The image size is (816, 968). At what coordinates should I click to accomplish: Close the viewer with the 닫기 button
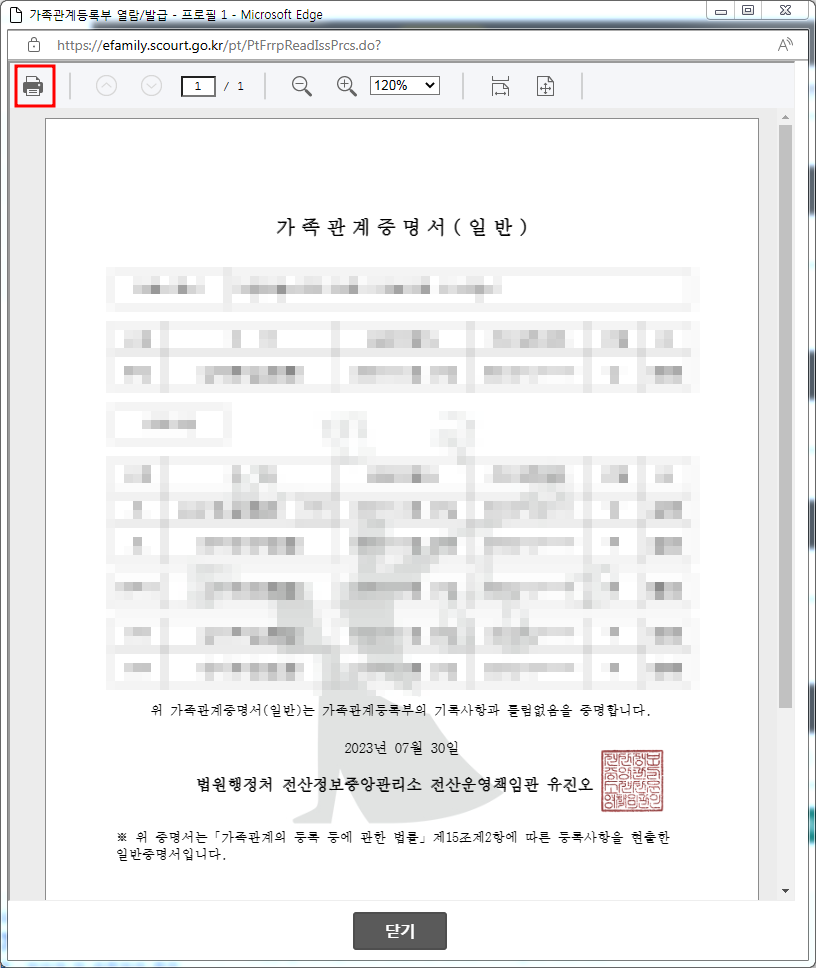399,931
